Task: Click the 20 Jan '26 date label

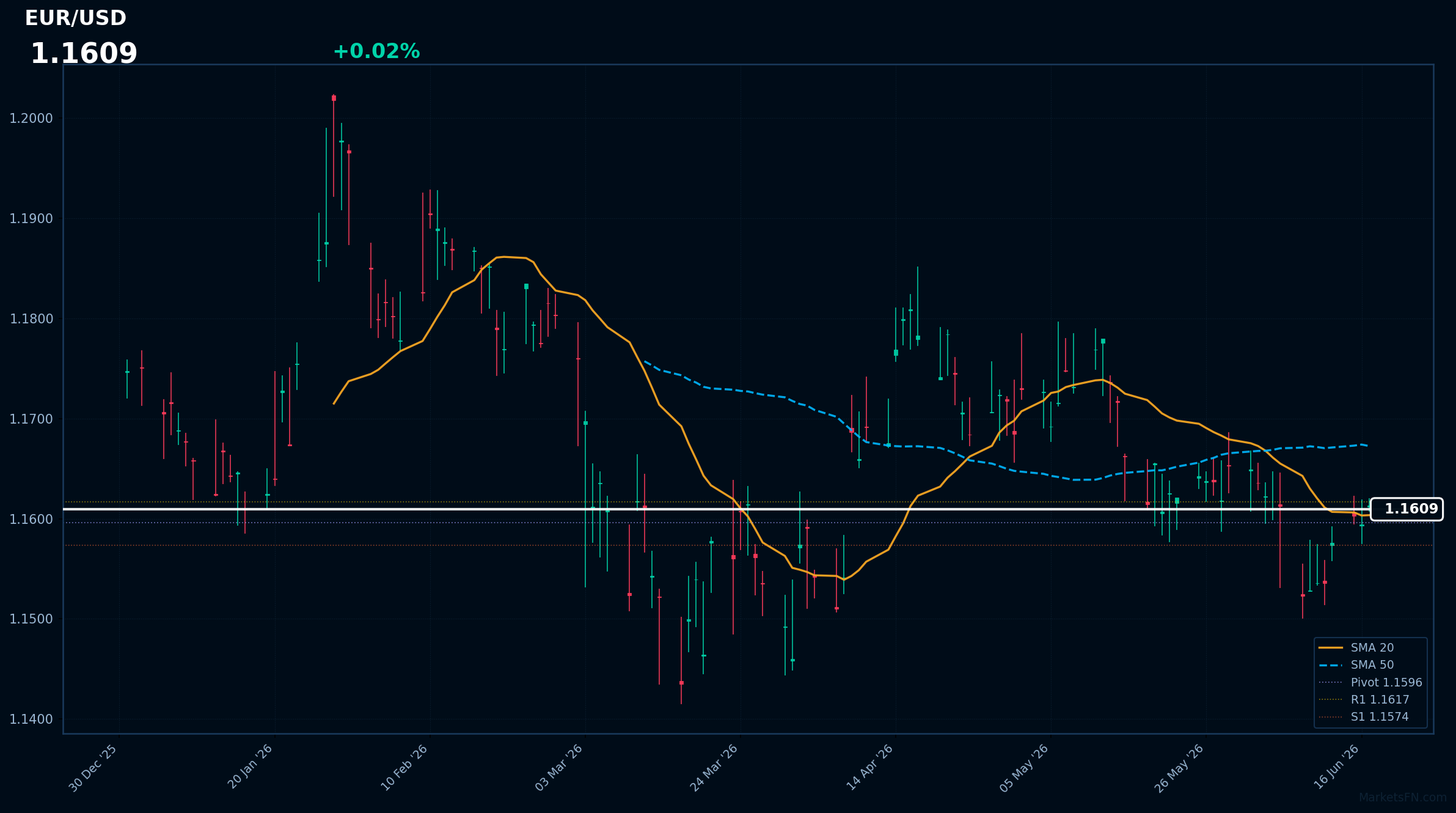Action: pyautogui.click(x=249, y=767)
